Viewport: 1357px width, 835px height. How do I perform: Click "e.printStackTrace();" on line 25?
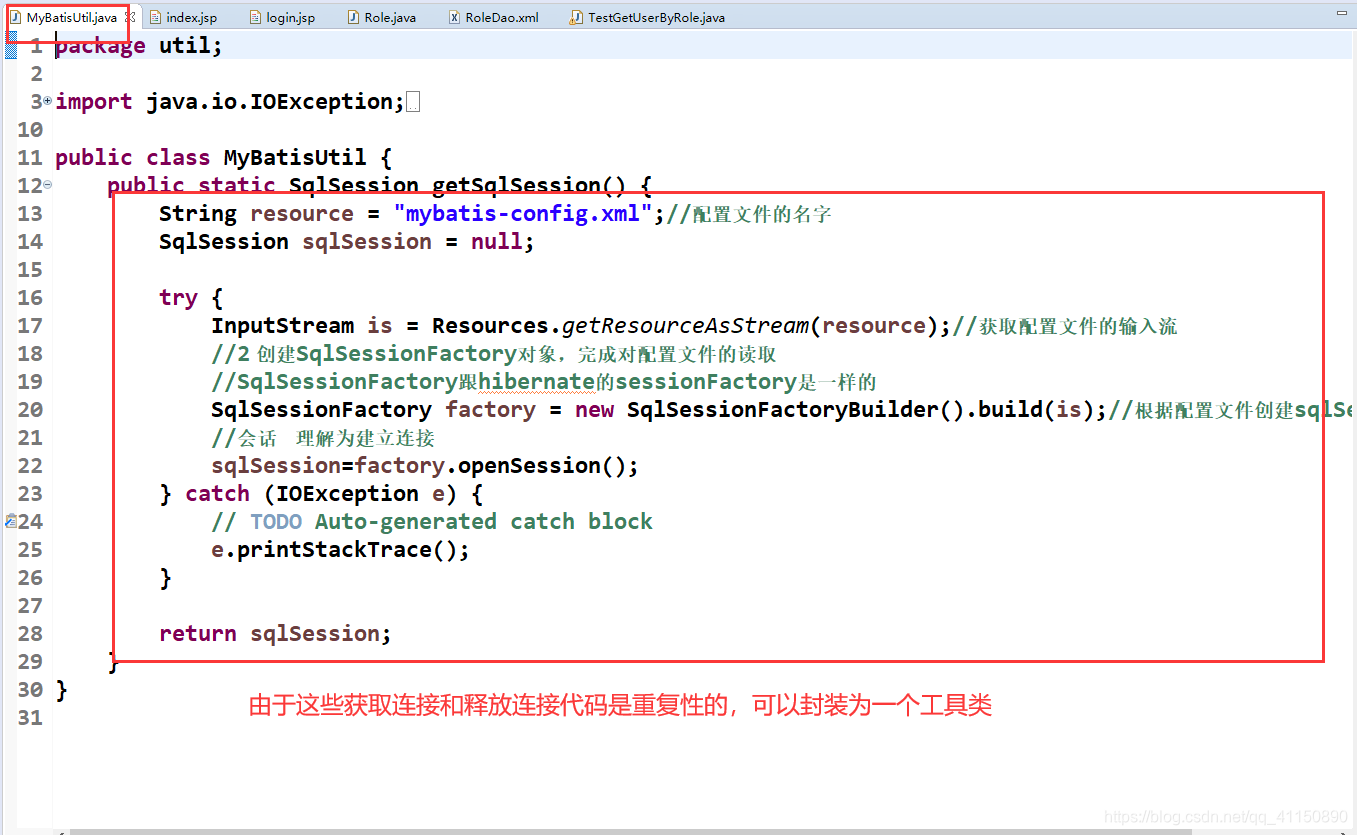click(340, 549)
